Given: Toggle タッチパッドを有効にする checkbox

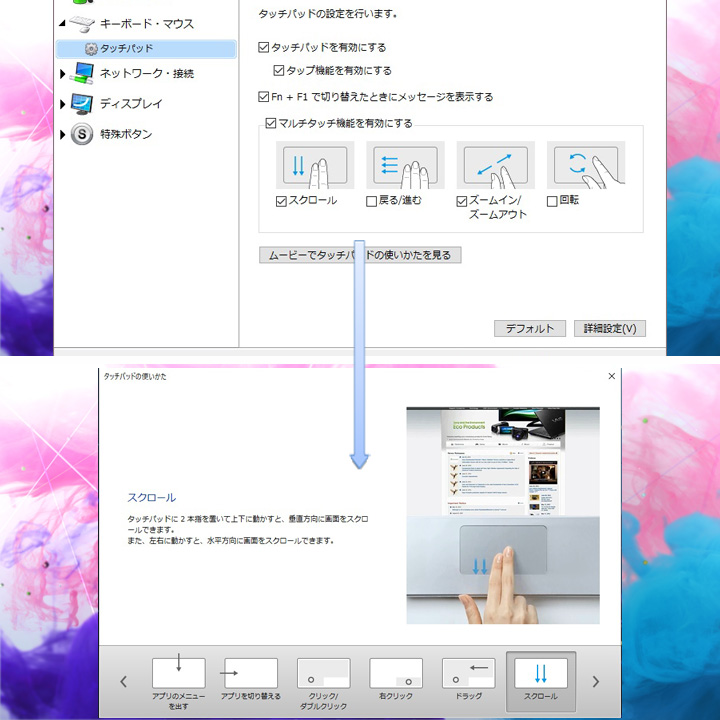Looking at the screenshot, I should pos(263,47).
